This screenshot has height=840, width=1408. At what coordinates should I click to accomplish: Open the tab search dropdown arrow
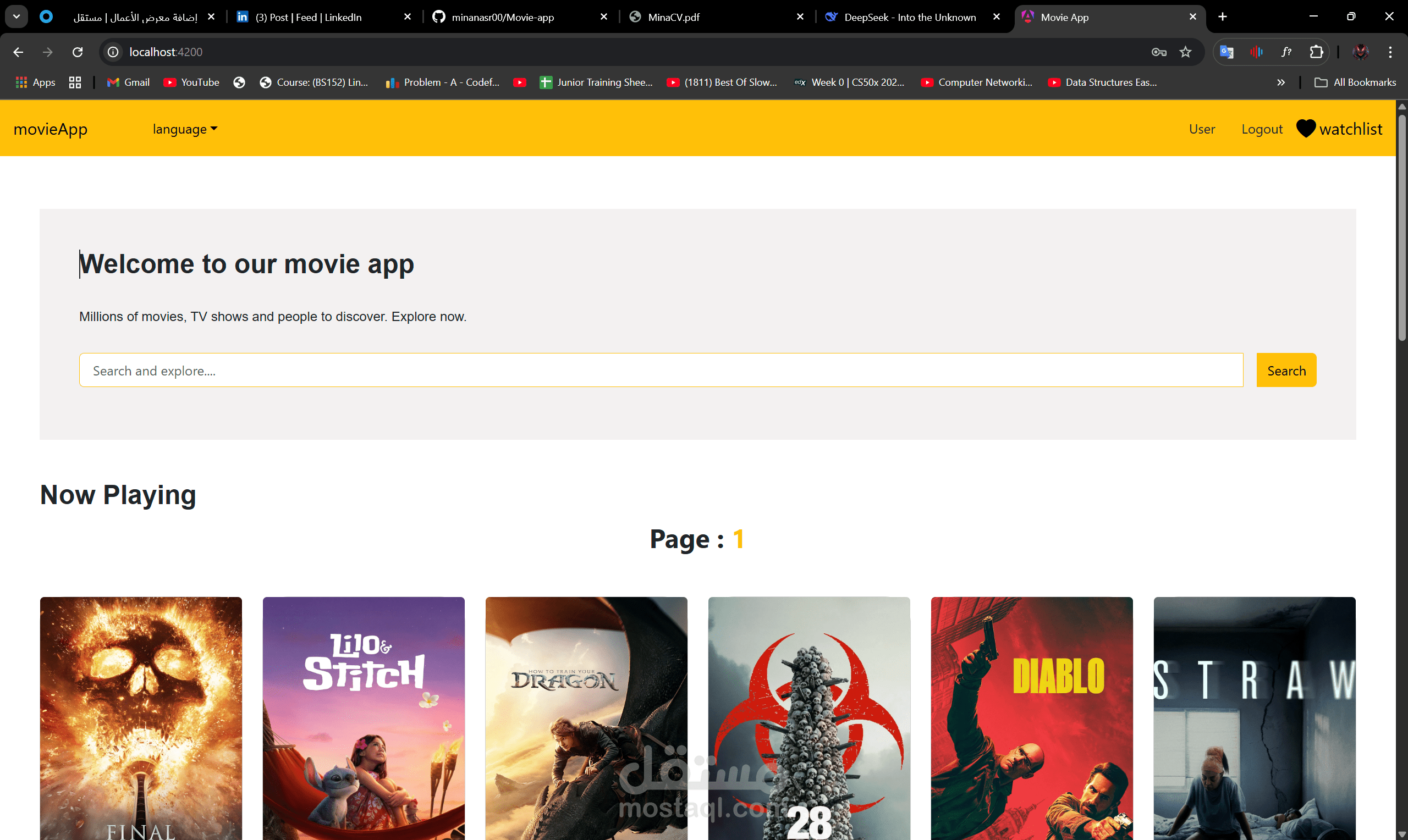tap(16, 17)
